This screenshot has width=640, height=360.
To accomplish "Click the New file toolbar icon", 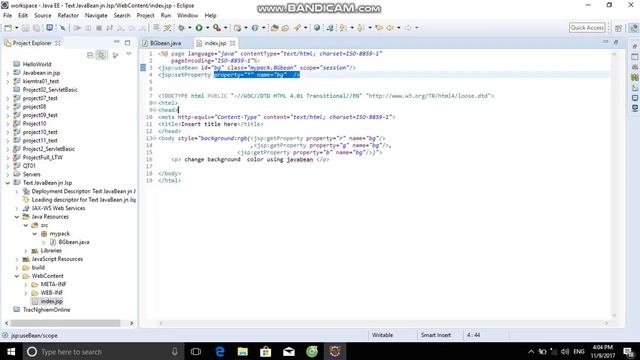I will coord(8,28).
